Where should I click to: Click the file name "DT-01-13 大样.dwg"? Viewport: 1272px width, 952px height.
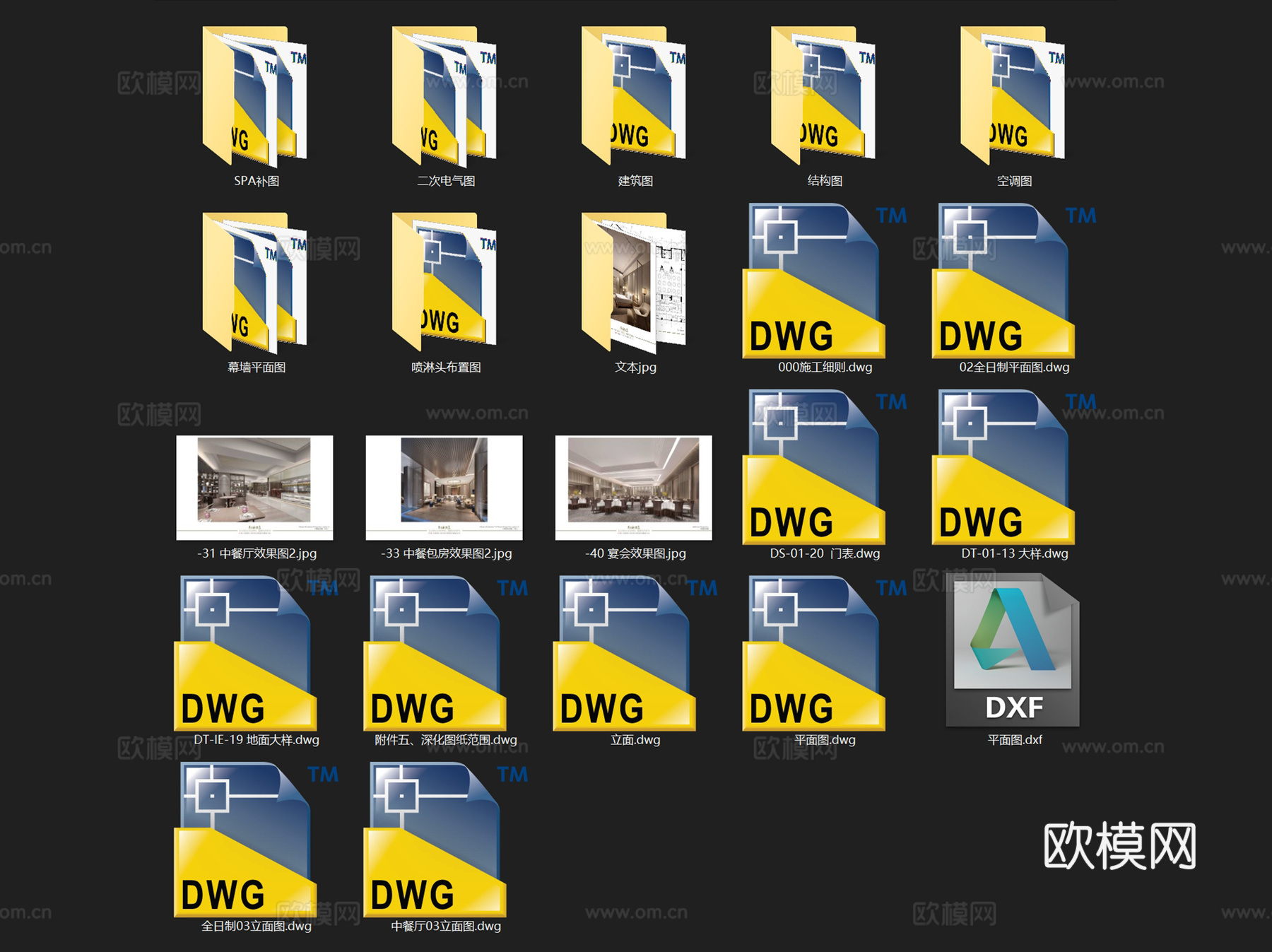1014,553
